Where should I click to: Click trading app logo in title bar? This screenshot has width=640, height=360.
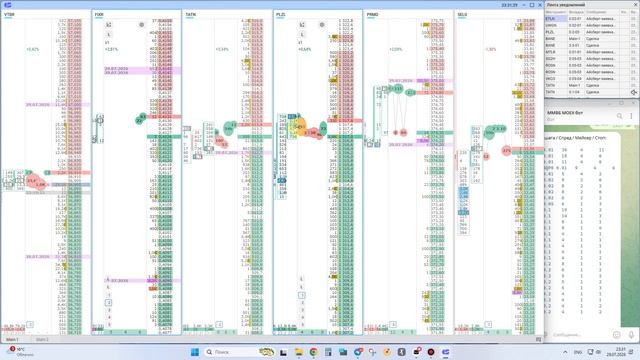coord(7,5)
